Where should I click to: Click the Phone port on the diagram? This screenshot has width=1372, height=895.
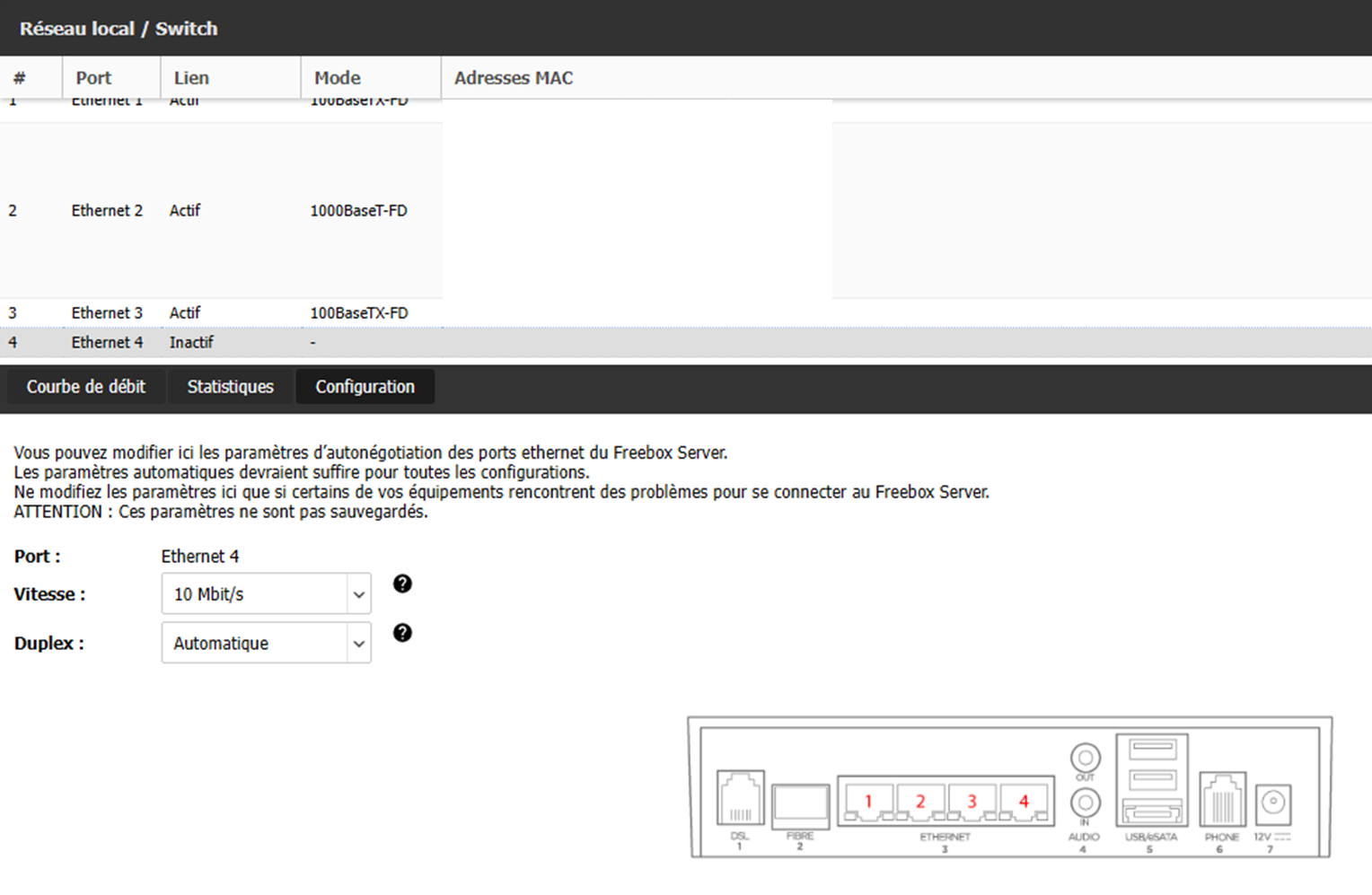click(x=1222, y=799)
